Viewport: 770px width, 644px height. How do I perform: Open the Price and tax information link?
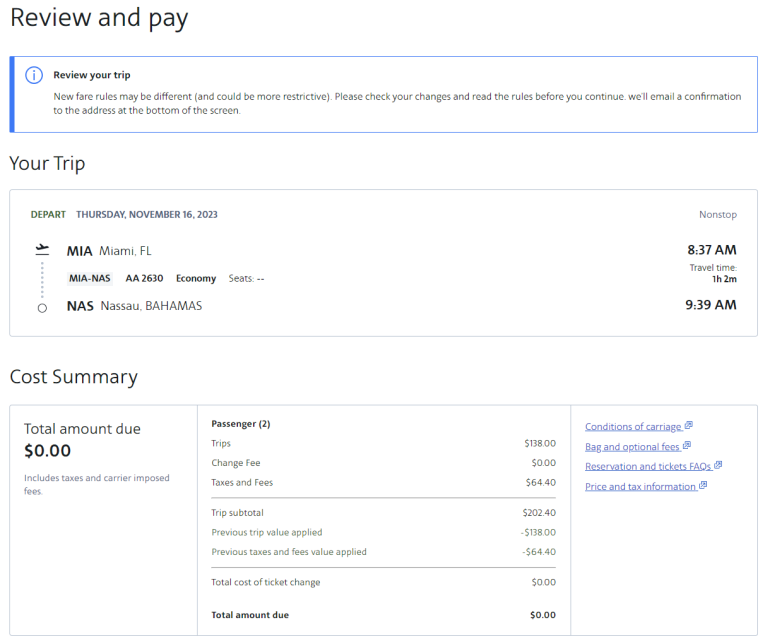pyautogui.click(x=640, y=487)
